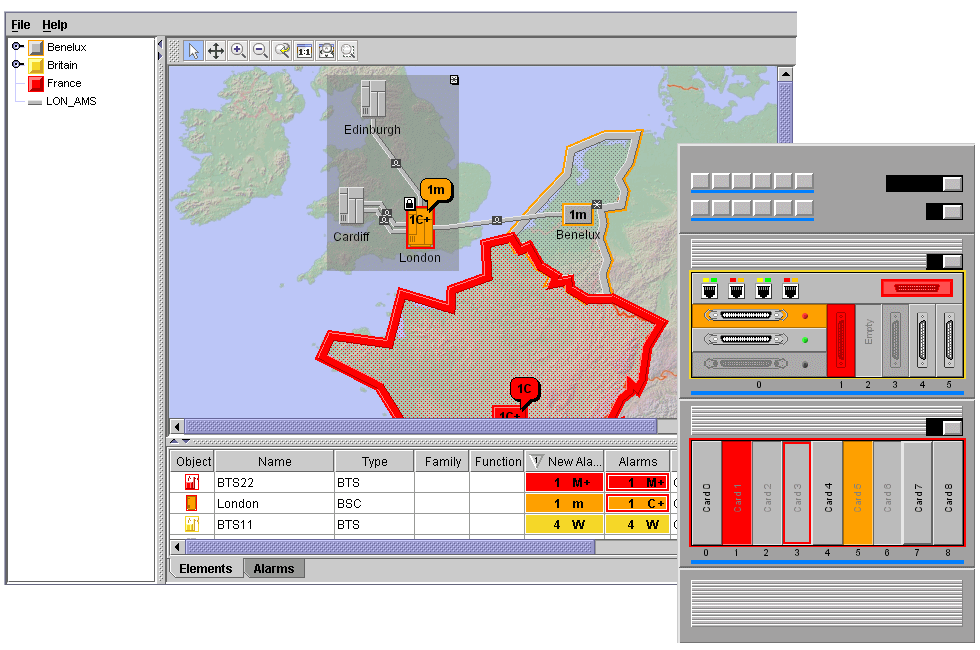Sort table by the Name column header
The height and width of the screenshot is (650, 980).
(x=274, y=461)
